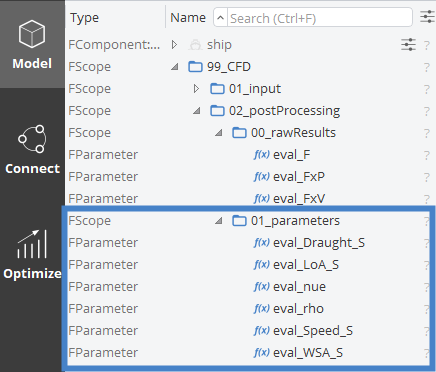The width and height of the screenshot is (436, 372).
Task: Click f(x) icon of eval_rho
Action: coord(262,309)
